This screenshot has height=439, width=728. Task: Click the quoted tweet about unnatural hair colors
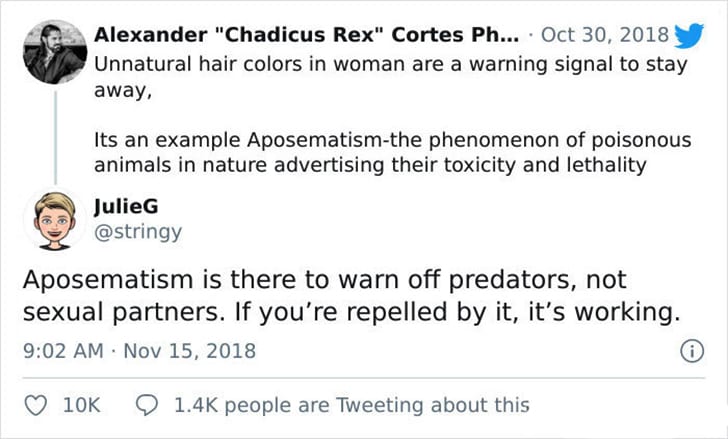point(391,77)
